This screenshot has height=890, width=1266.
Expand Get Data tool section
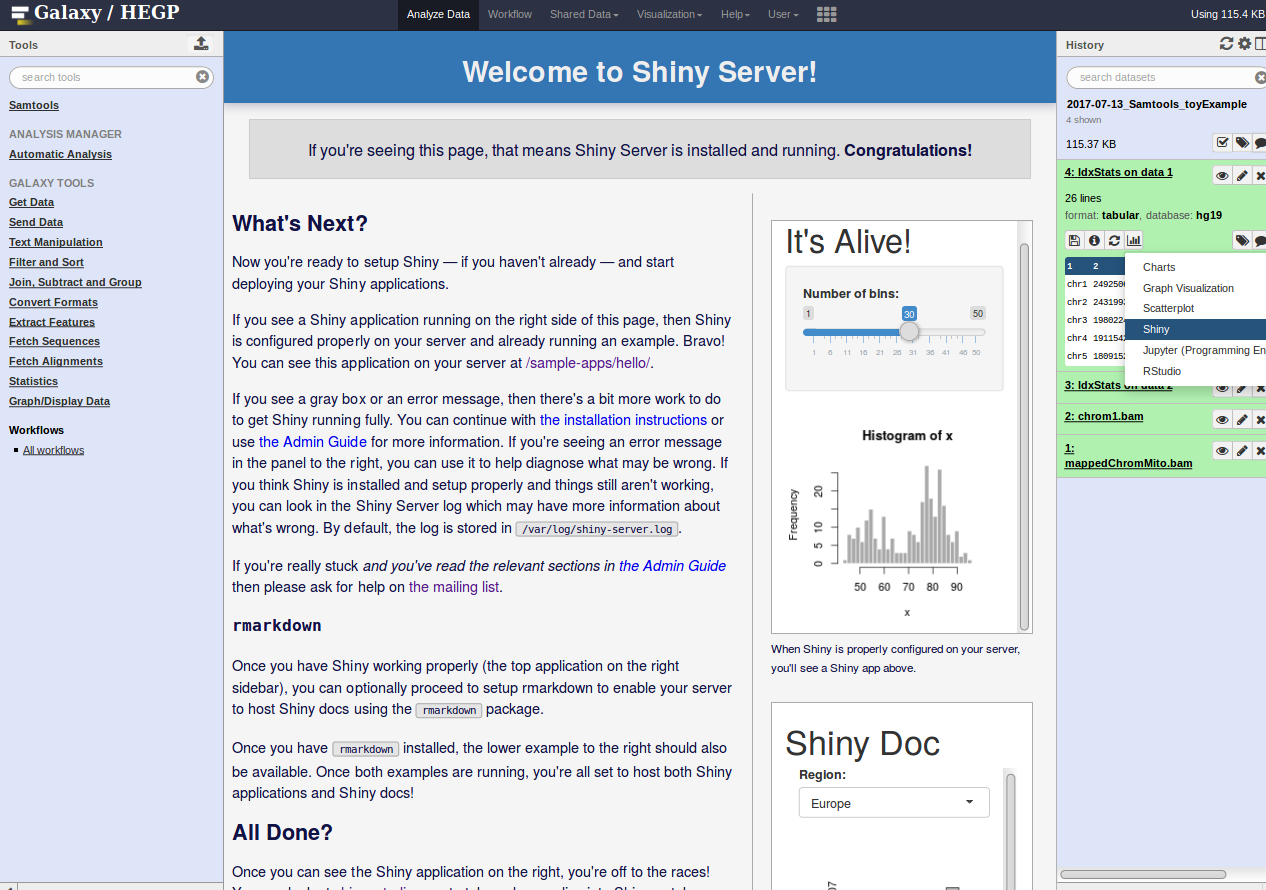[32, 202]
